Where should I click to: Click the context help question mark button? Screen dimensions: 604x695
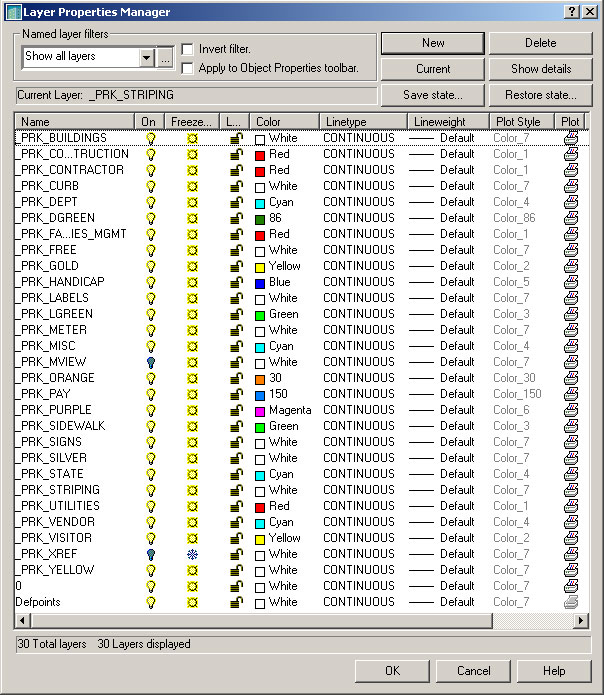(571, 12)
